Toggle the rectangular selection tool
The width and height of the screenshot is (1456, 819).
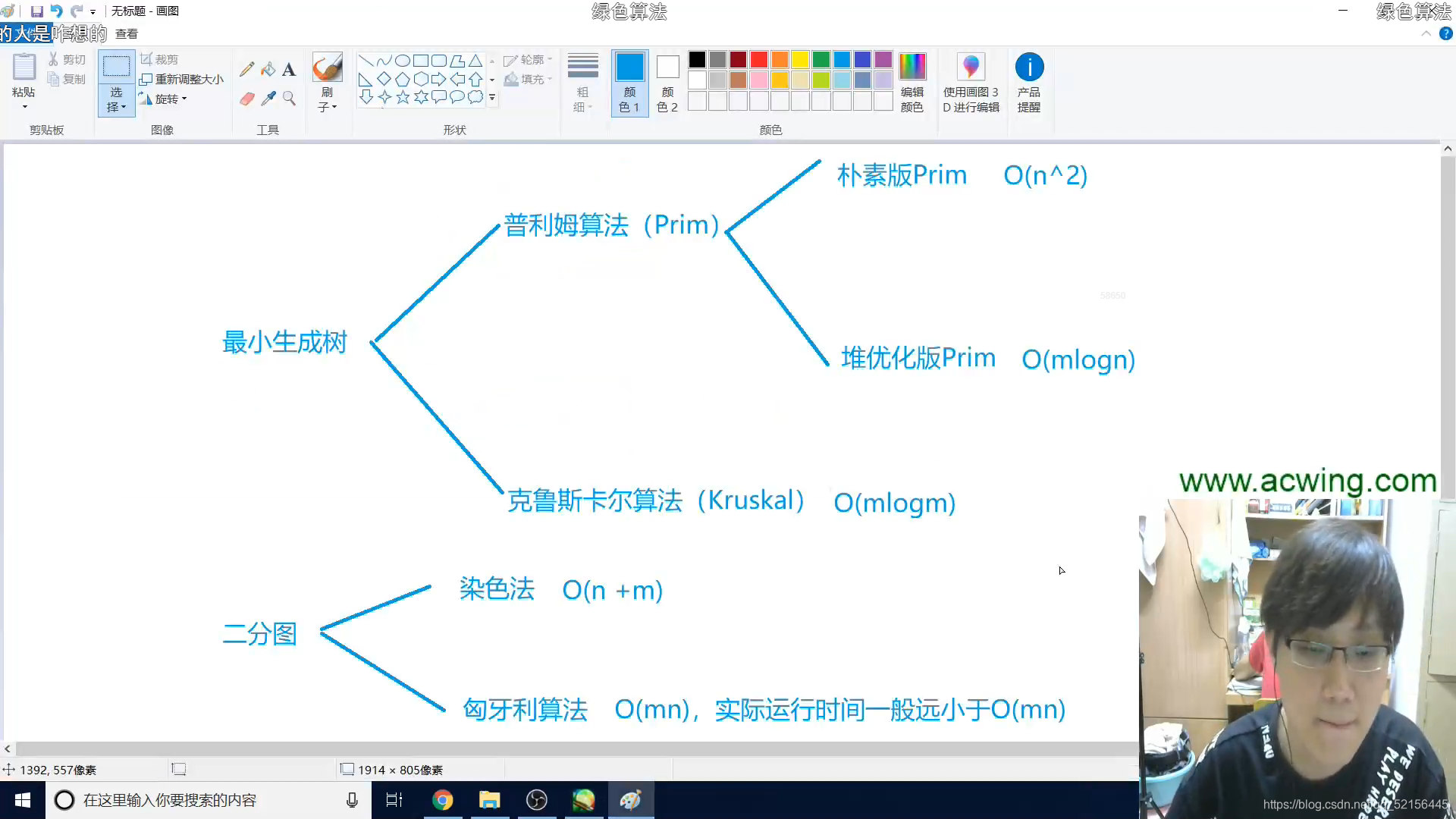click(x=116, y=67)
